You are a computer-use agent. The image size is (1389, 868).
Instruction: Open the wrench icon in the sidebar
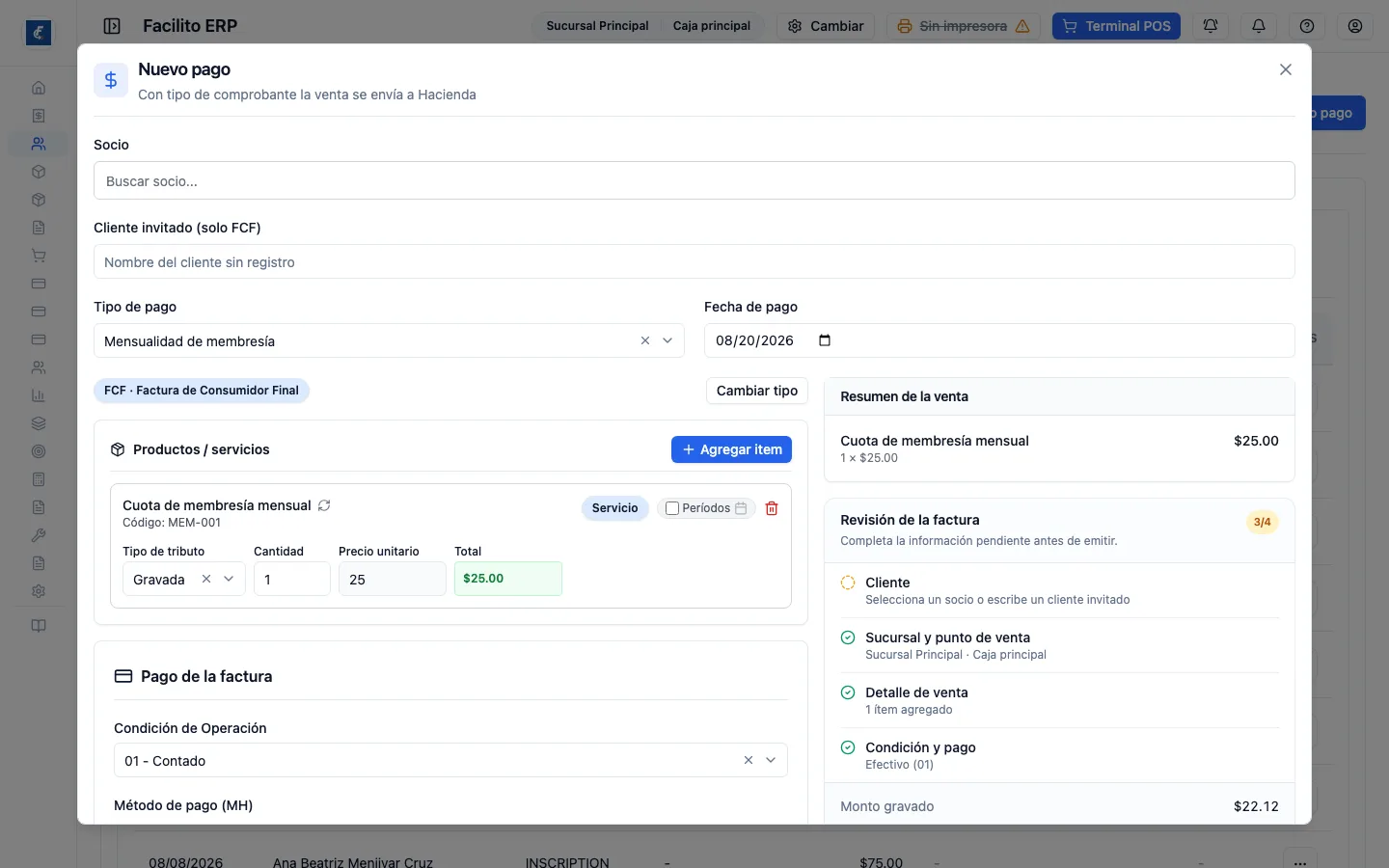(x=39, y=535)
